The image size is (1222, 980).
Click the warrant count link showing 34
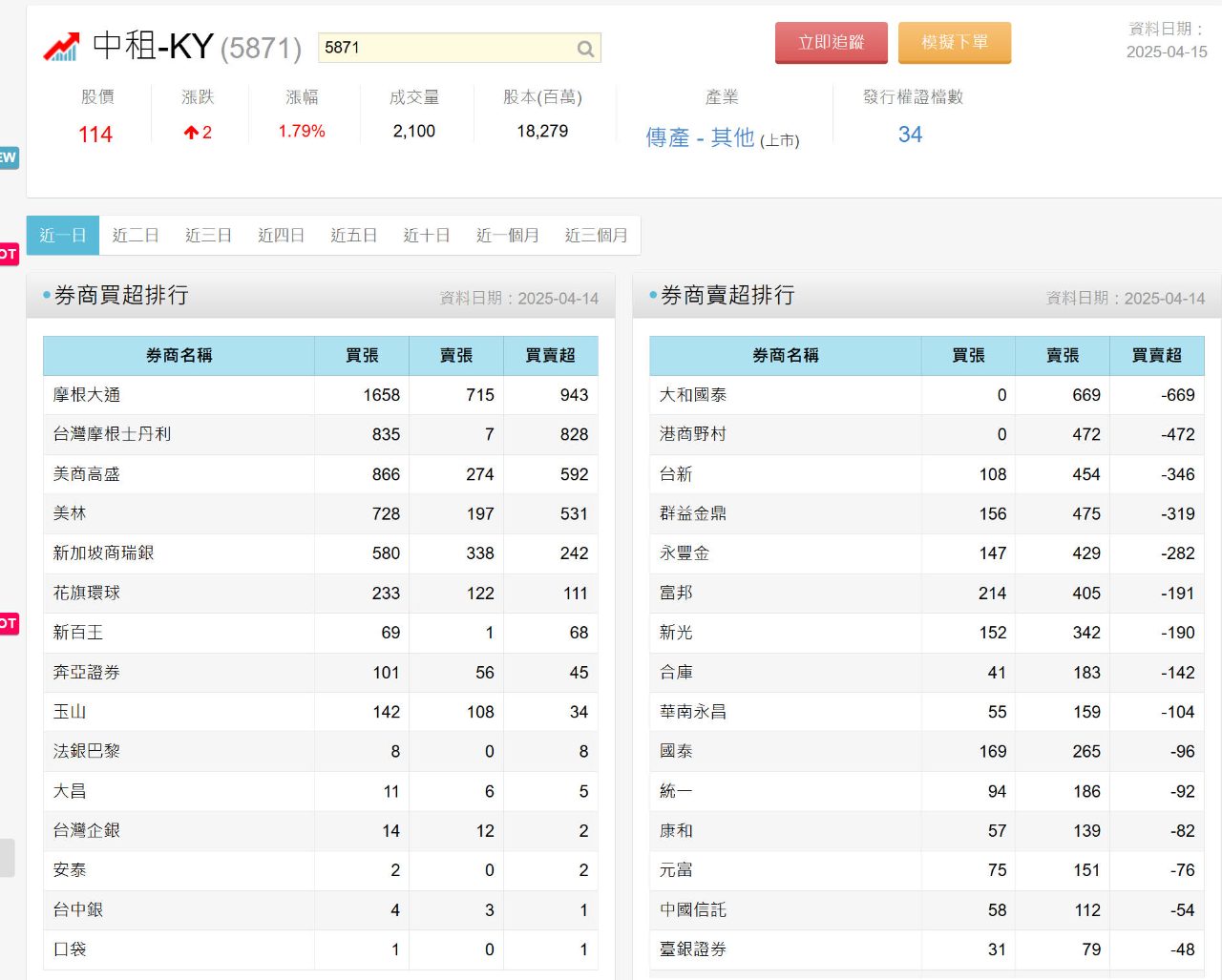tap(909, 135)
